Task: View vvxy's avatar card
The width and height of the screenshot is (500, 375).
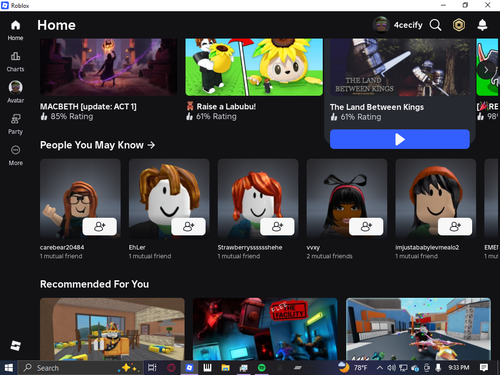Action: [x=347, y=198]
